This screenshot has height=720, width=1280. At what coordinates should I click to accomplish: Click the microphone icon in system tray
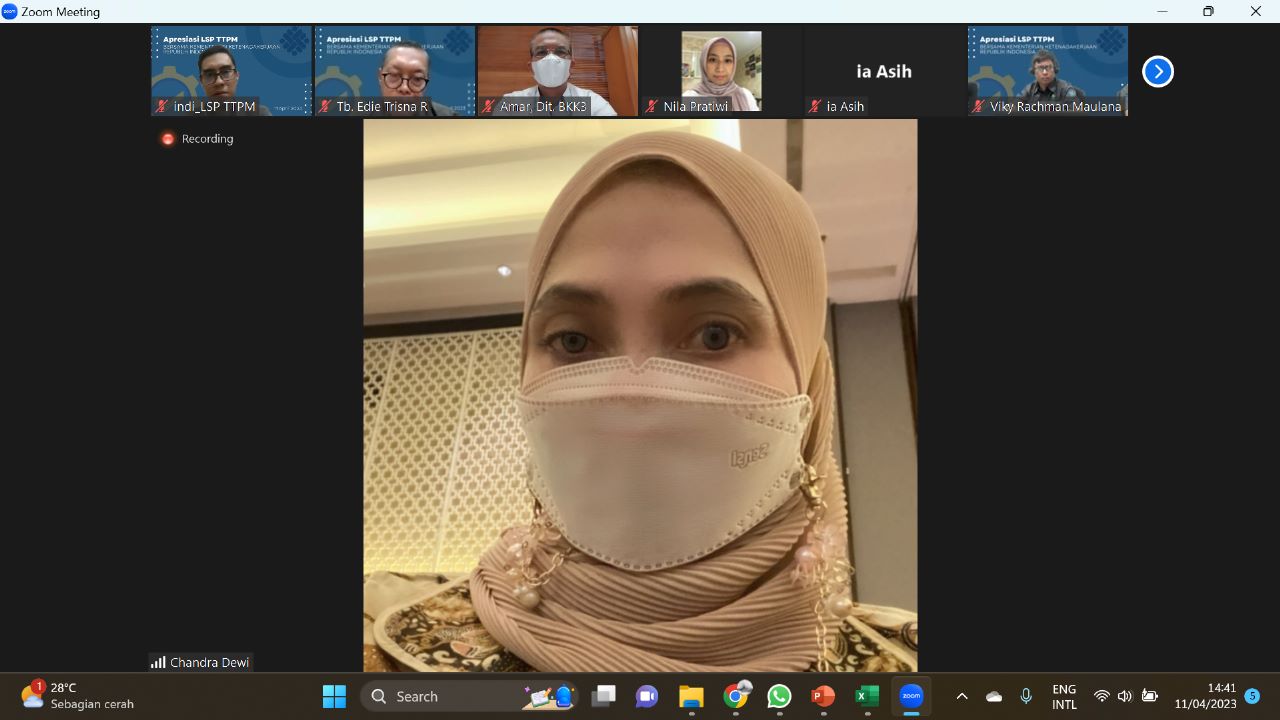1026,696
